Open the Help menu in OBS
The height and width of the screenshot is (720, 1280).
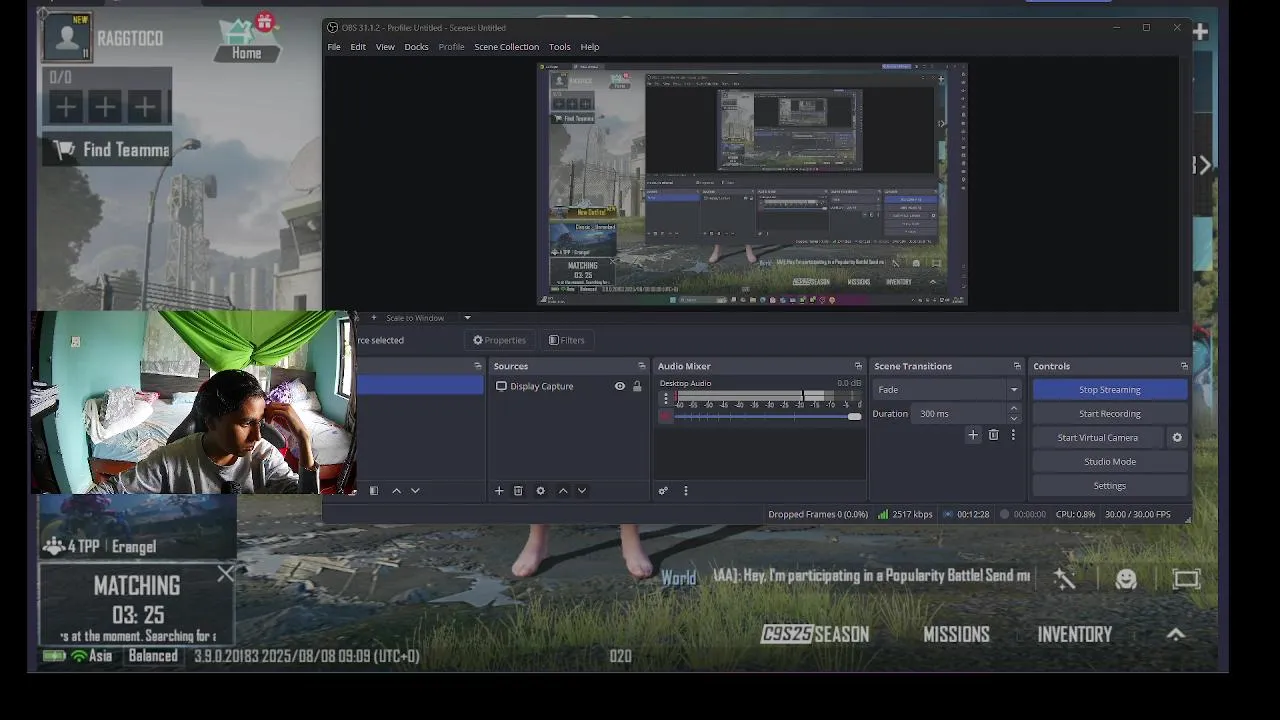coord(590,47)
